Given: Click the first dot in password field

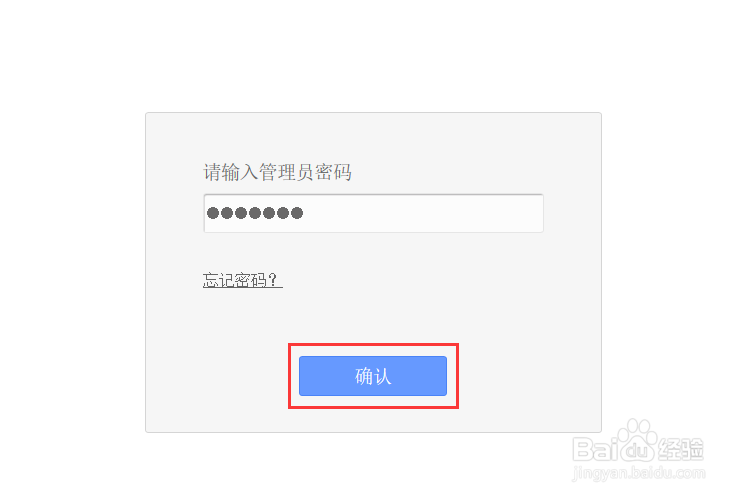Looking at the screenshot, I should [213, 213].
